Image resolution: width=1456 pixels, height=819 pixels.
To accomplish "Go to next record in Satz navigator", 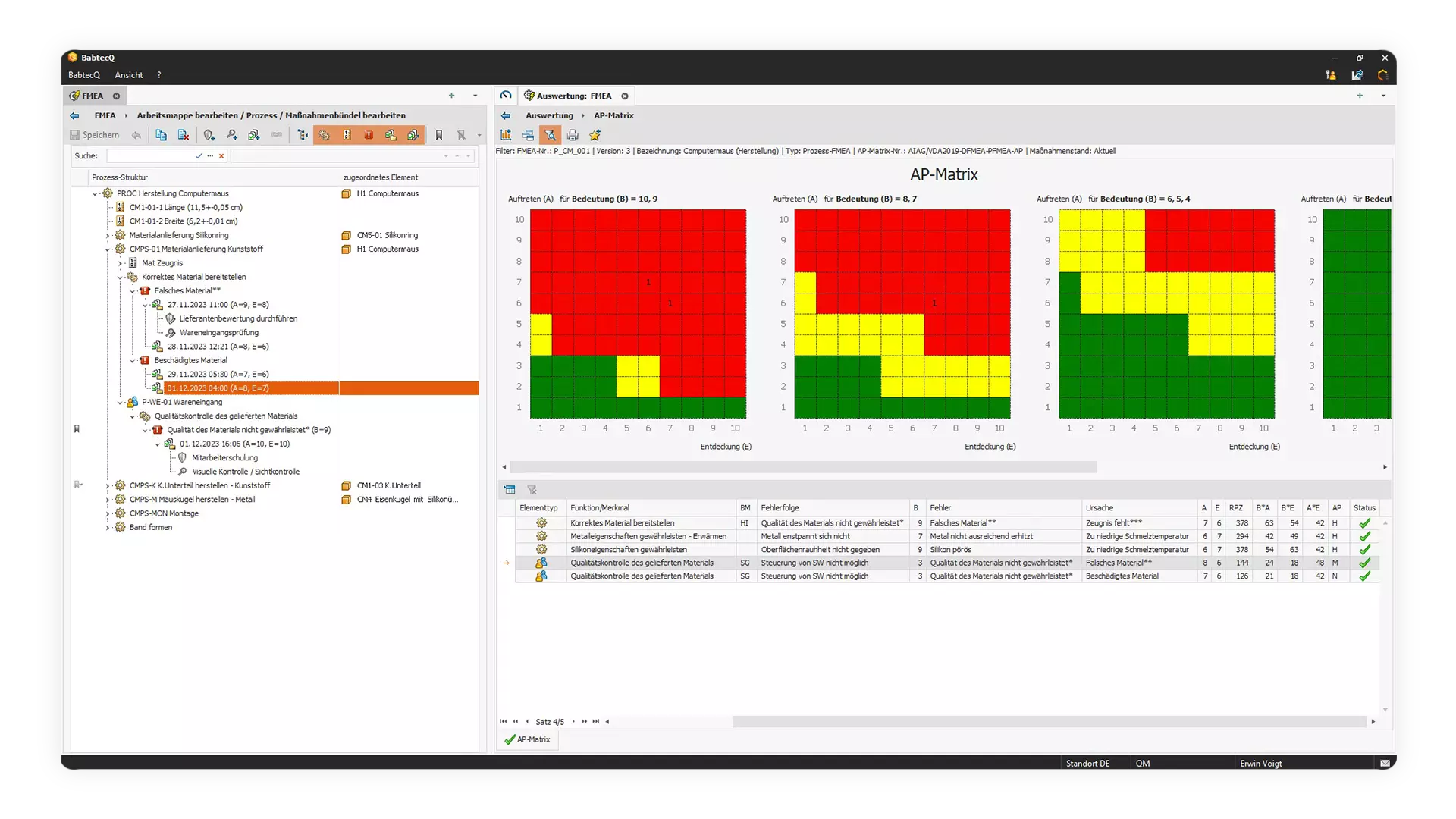I will [x=573, y=722].
